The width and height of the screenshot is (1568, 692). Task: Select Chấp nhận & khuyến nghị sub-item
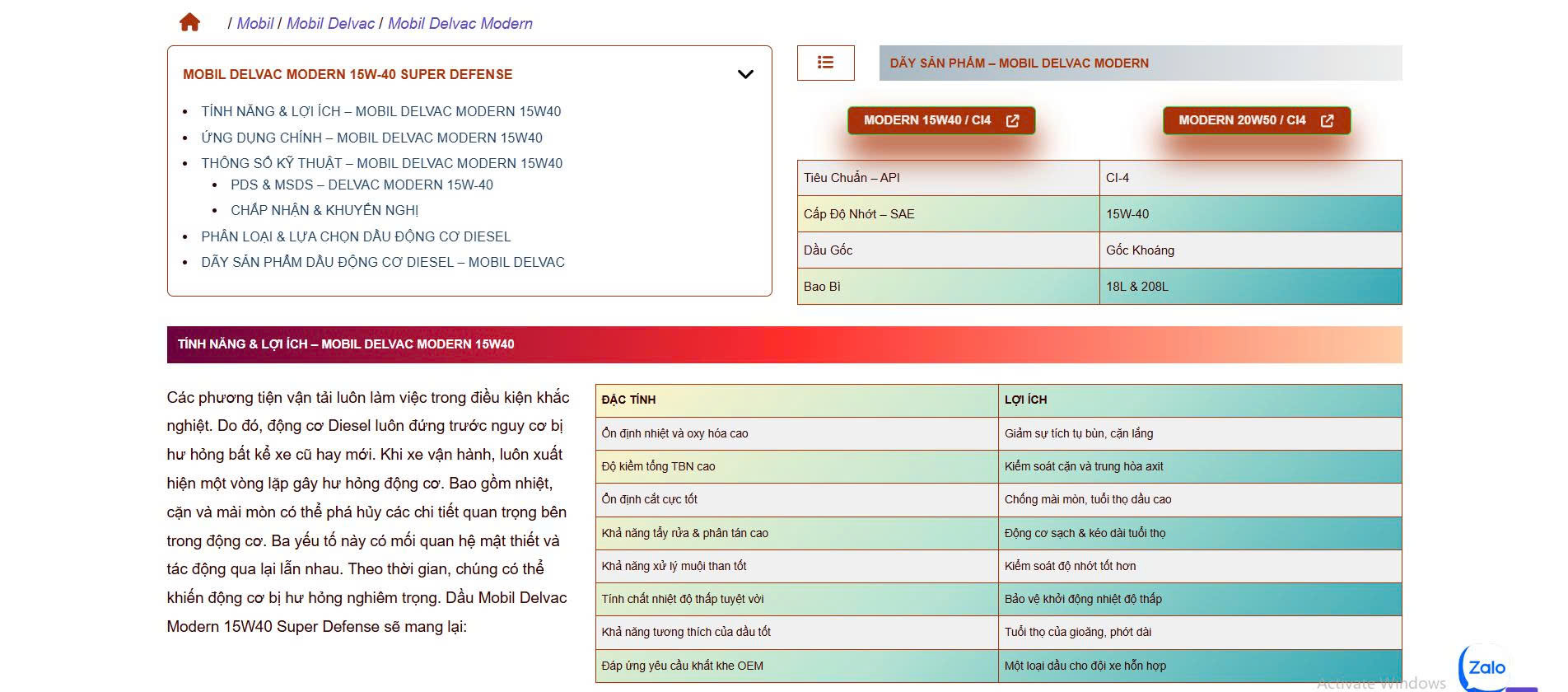(x=324, y=210)
